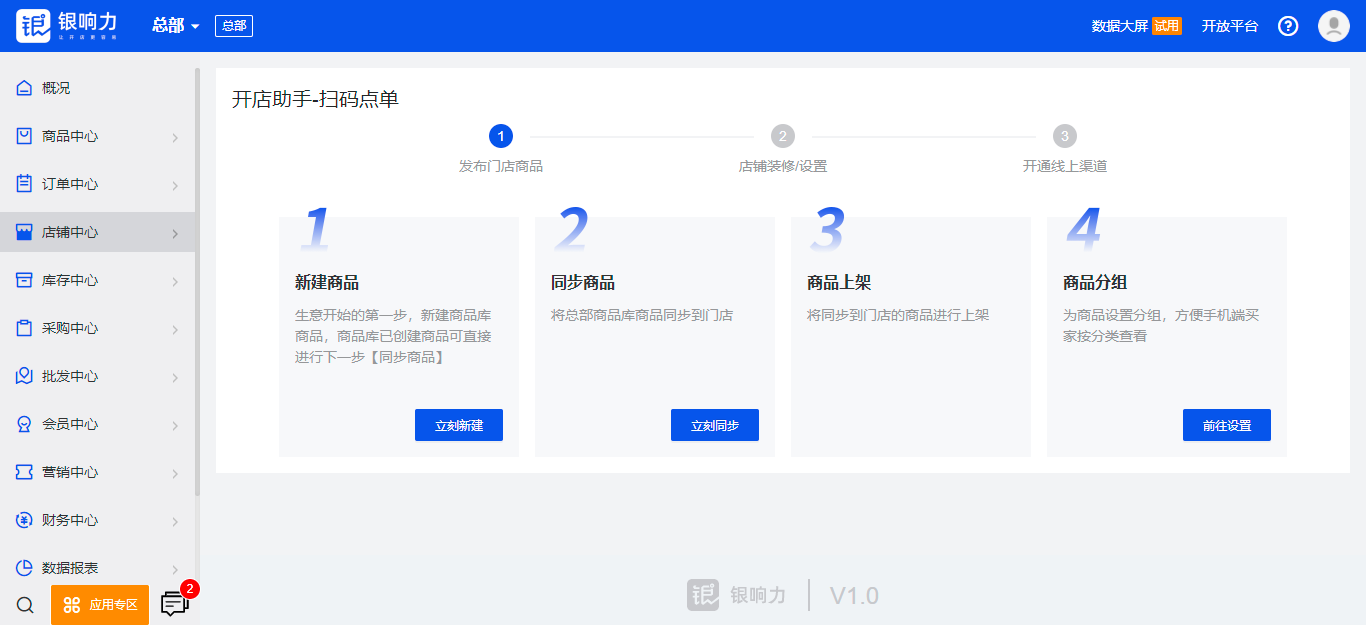
Task: Open the search magnifier icon
Action: [26, 605]
